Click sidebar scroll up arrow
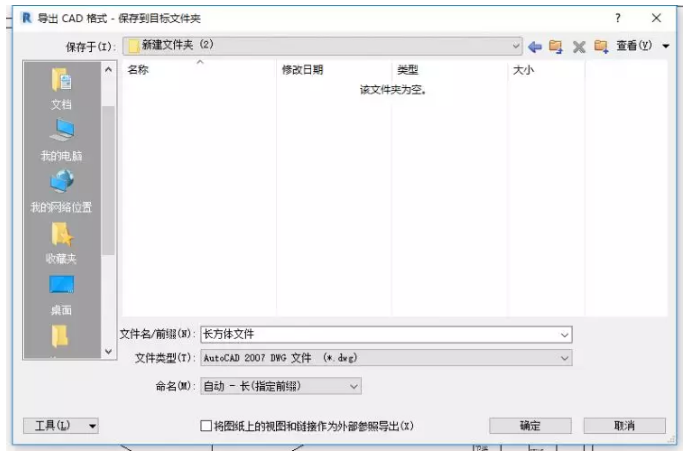This screenshot has height=455, width=691. (108, 70)
